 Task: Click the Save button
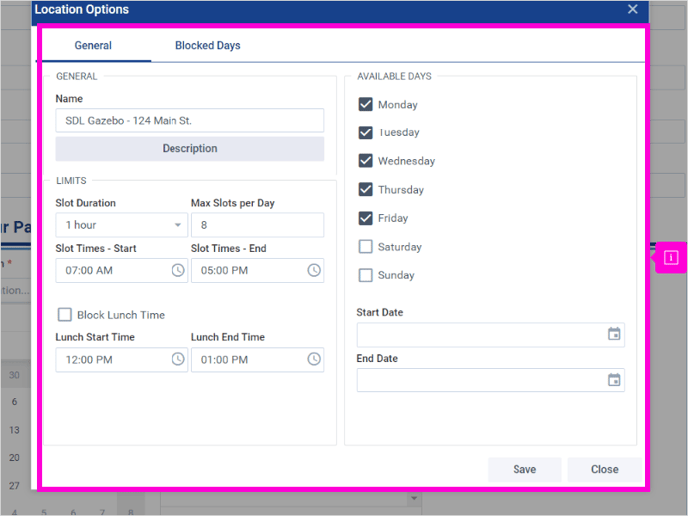click(x=525, y=469)
